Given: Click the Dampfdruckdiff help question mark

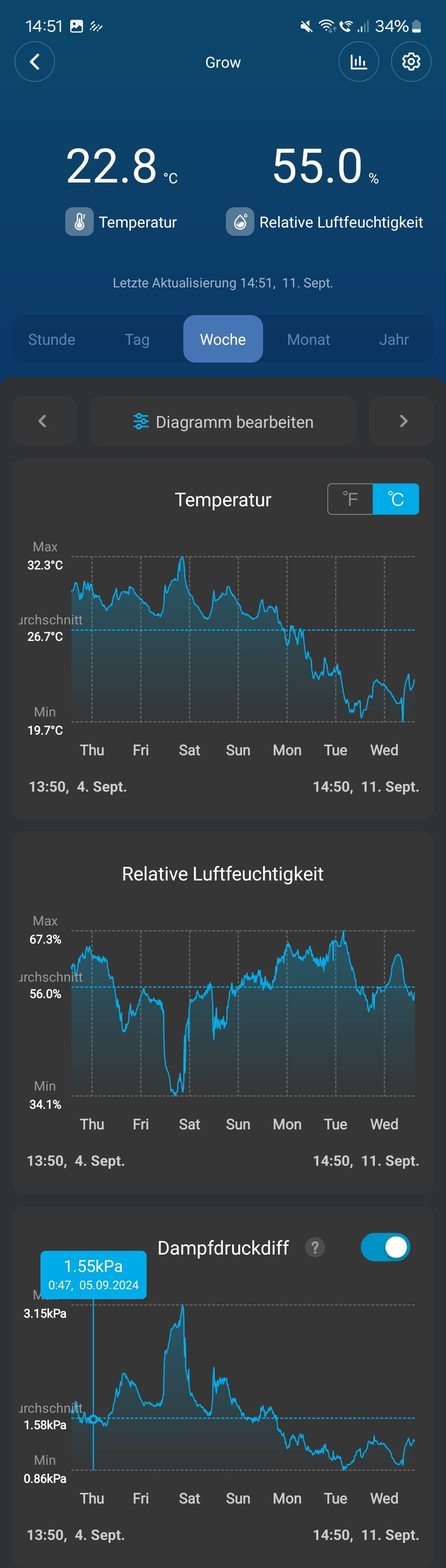Looking at the screenshot, I should [x=315, y=1247].
